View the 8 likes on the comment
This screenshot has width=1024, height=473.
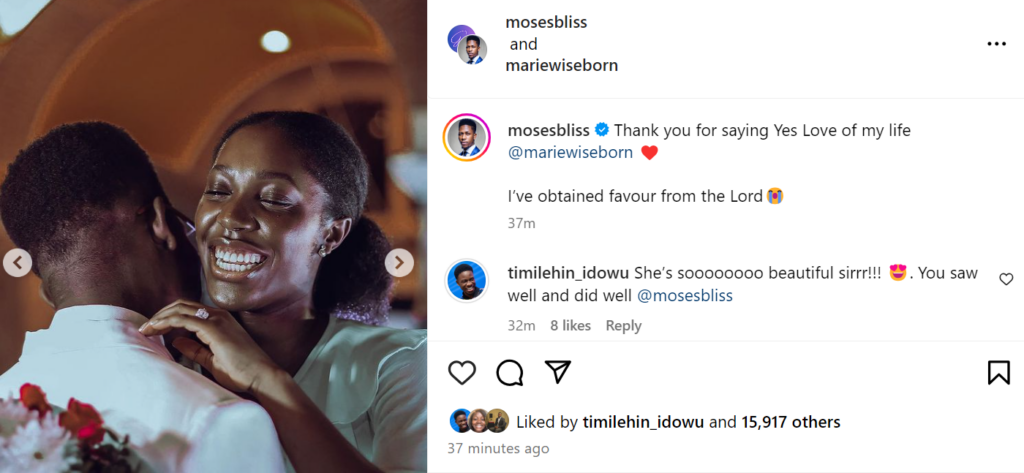click(570, 326)
